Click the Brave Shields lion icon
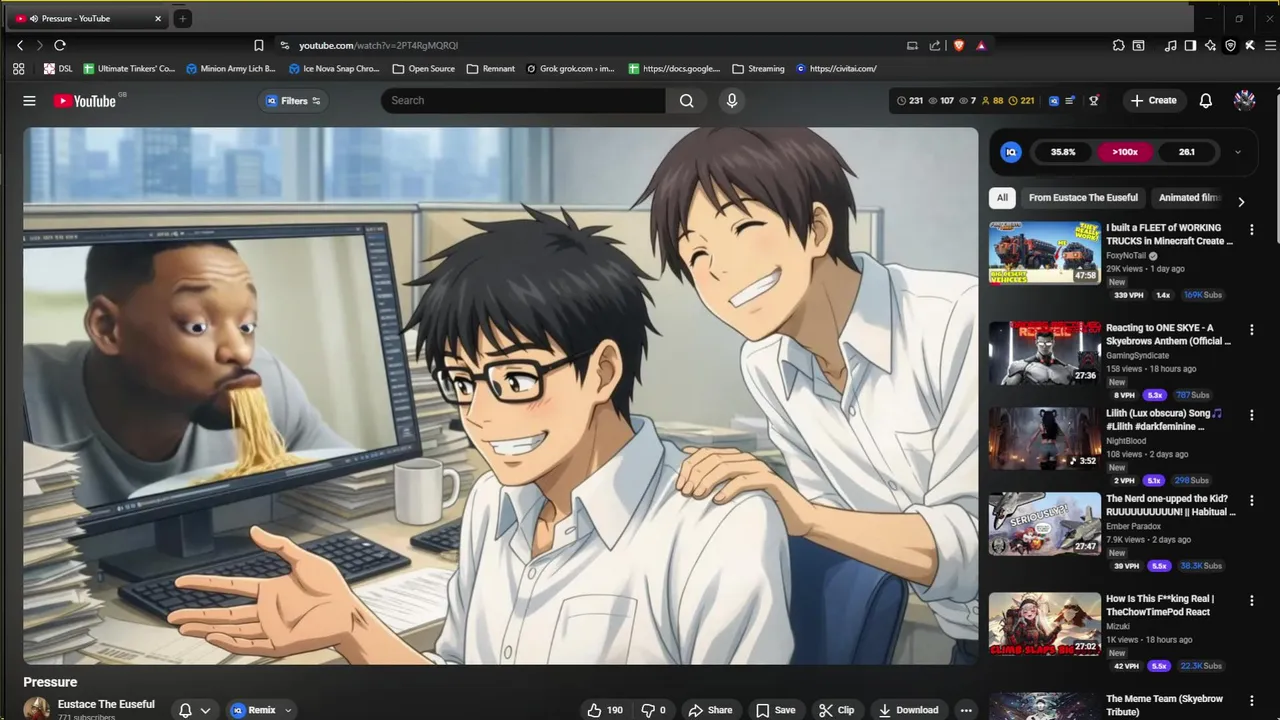The height and width of the screenshot is (720, 1280). [959, 45]
